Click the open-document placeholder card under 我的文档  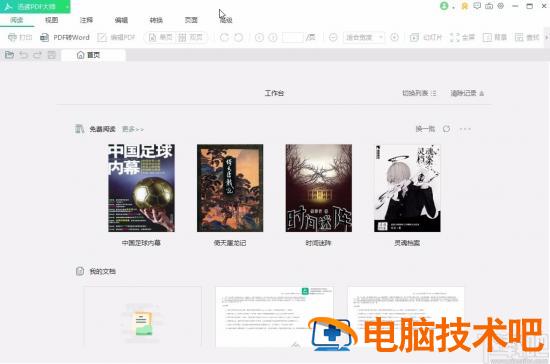[x=142, y=317]
